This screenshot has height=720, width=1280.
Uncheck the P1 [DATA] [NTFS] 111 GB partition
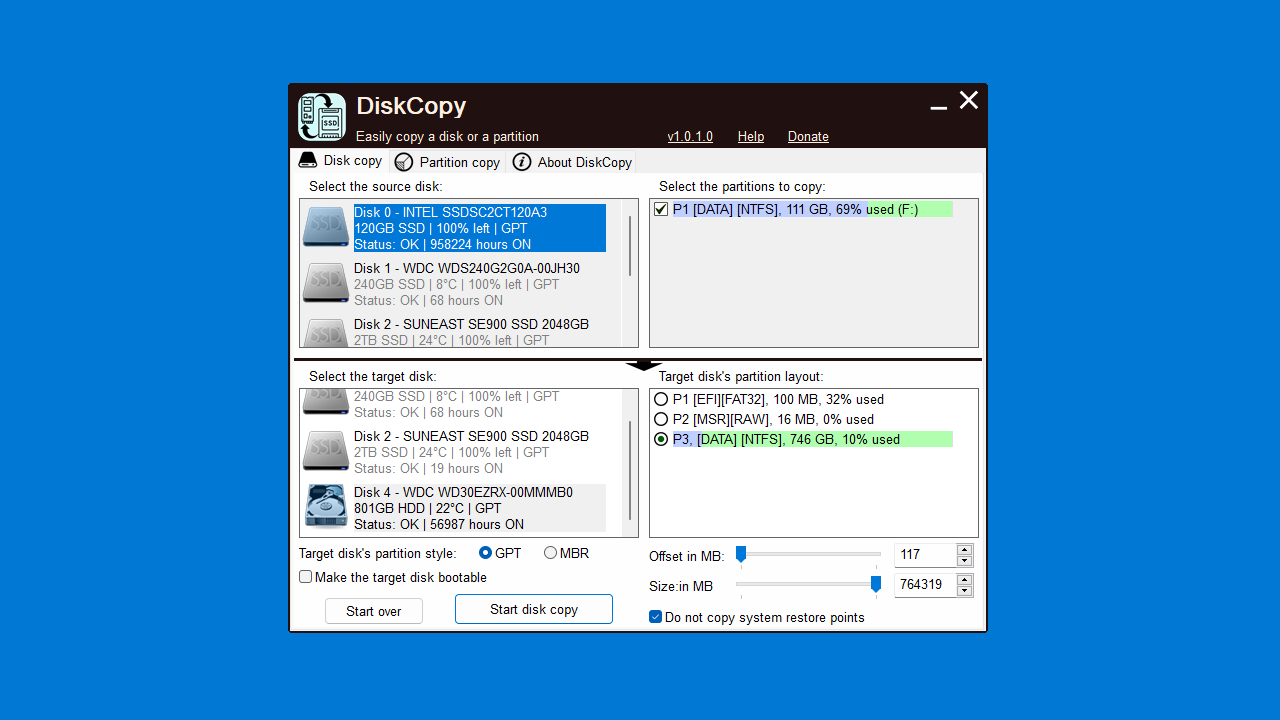point(660,209)
